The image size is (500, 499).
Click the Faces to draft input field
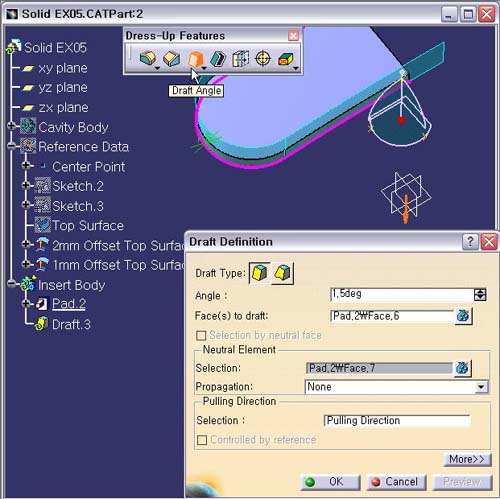tap(391, 316)
